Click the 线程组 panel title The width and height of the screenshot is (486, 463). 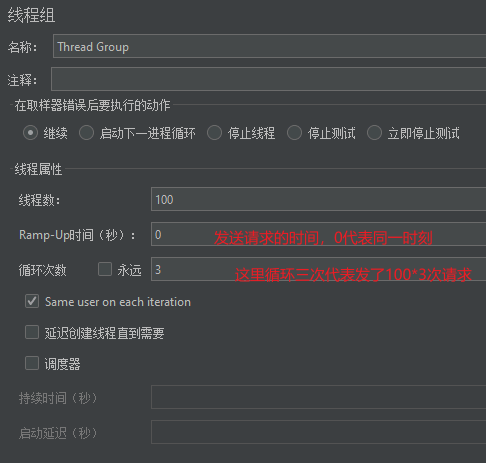(31, 15)
